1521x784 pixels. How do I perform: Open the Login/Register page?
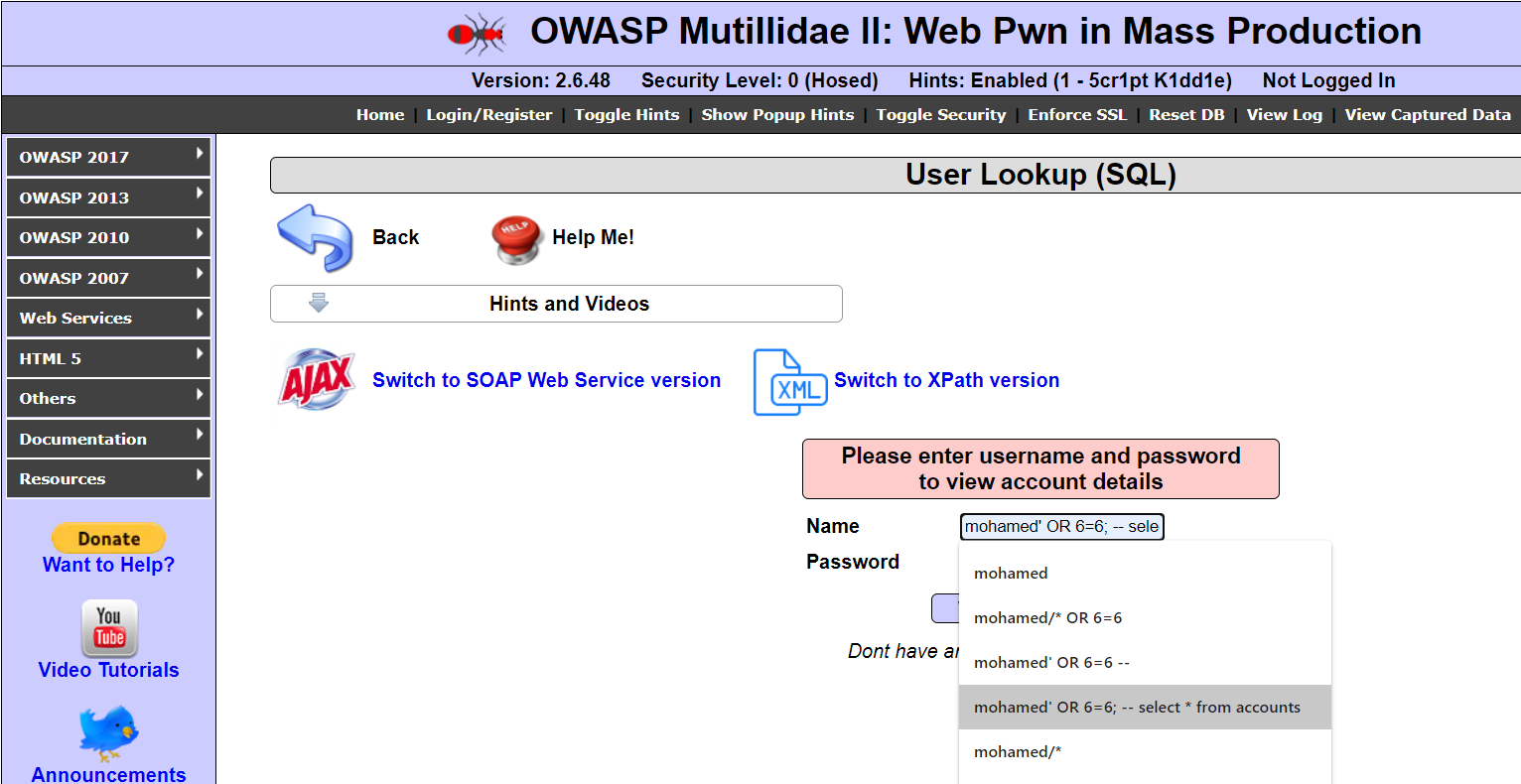(488, 114)
